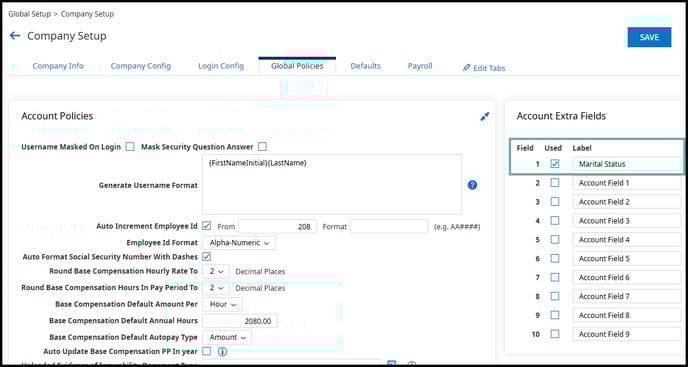Click Company Setup breadcrumb
This screenshot has width=688, height=367.
click(87, 14)
